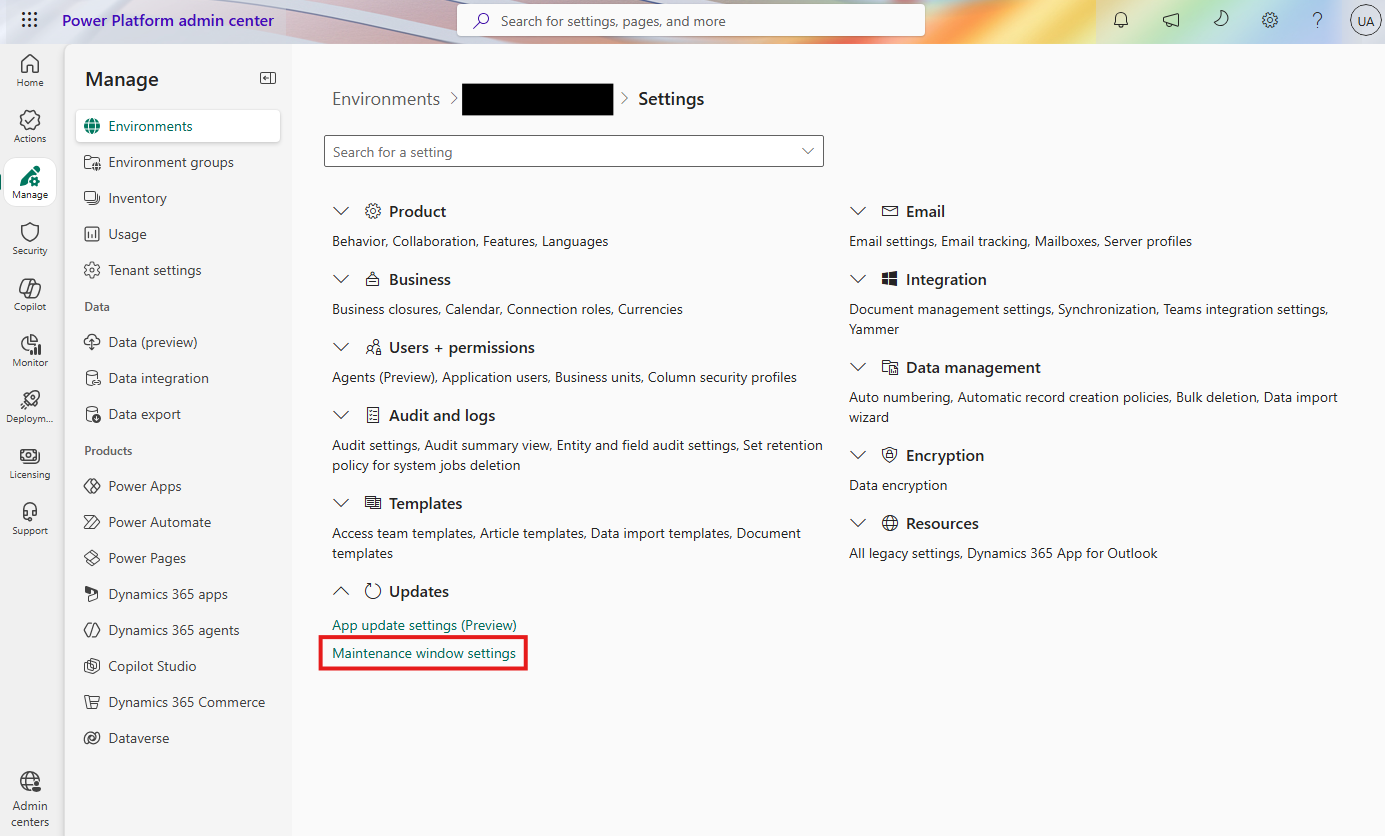Open Security in left rail
Image resolution: width=1385 pixels, height=836 pixels.
coord(30,239)
